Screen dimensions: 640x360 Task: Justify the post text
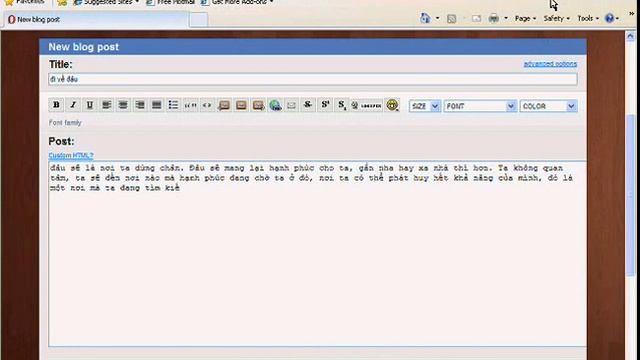[156, 105]
